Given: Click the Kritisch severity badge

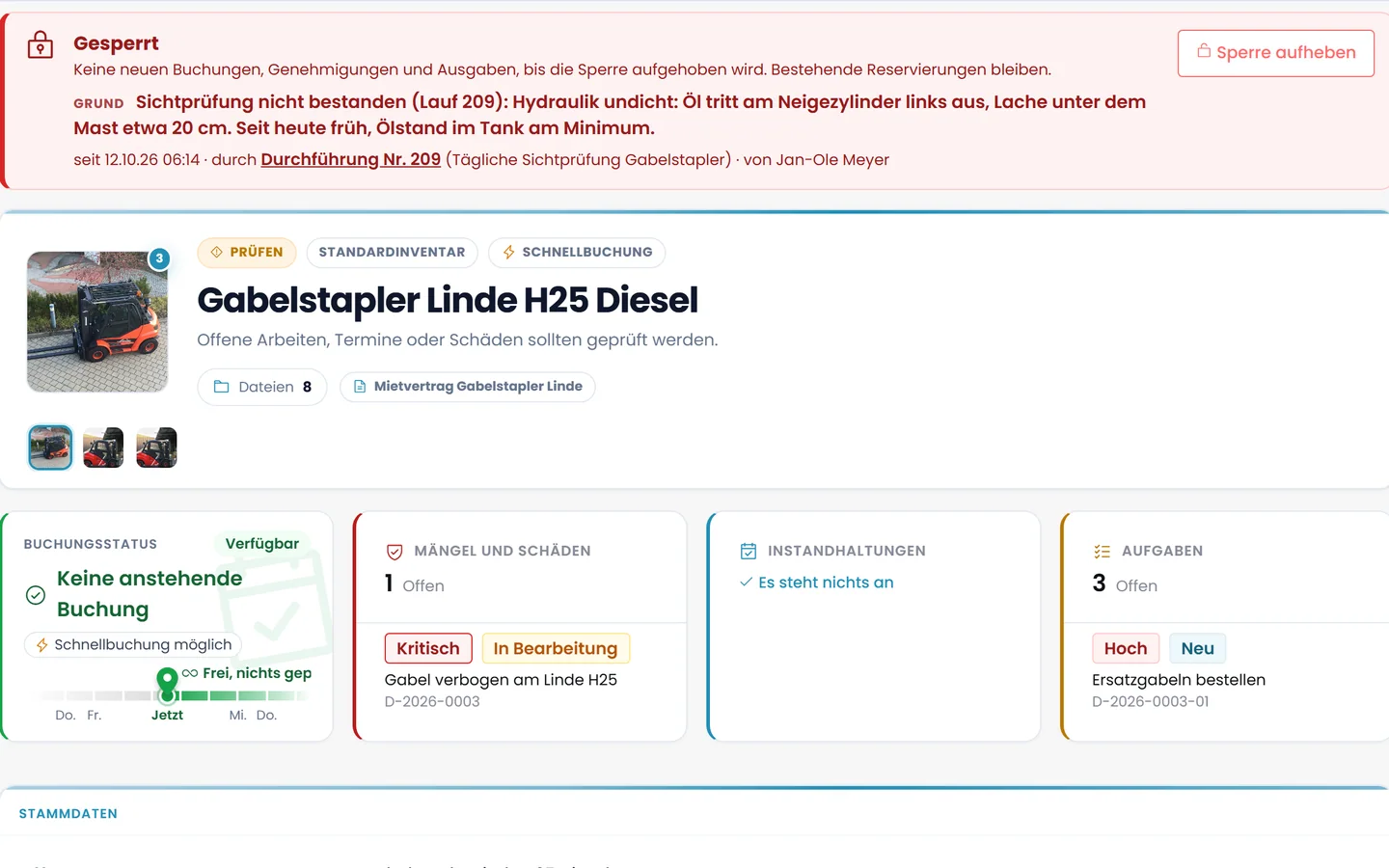Looking at the screenshot, I should coord(428,649).
